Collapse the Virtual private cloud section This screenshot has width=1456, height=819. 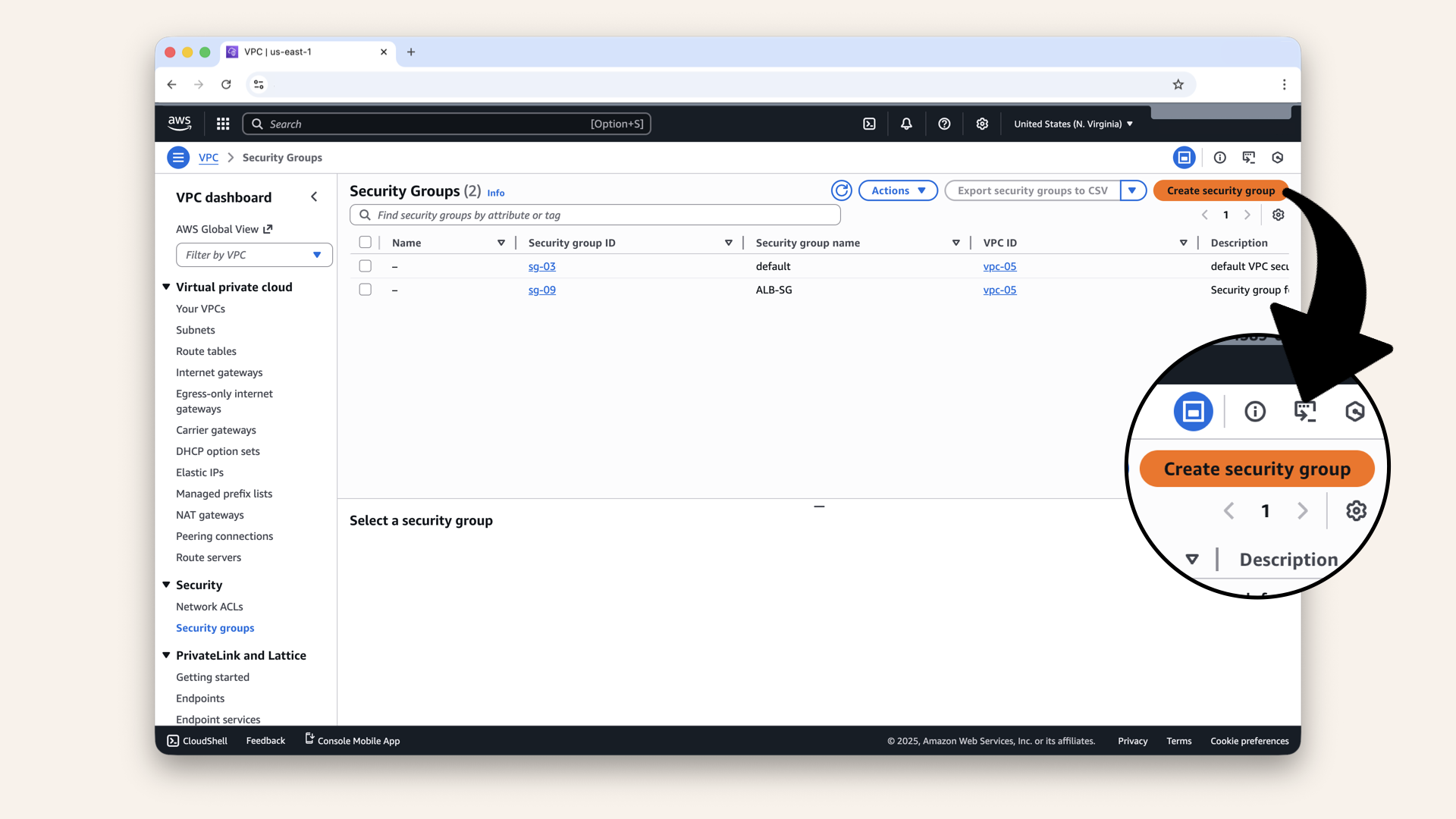click(x=166, y=287)
